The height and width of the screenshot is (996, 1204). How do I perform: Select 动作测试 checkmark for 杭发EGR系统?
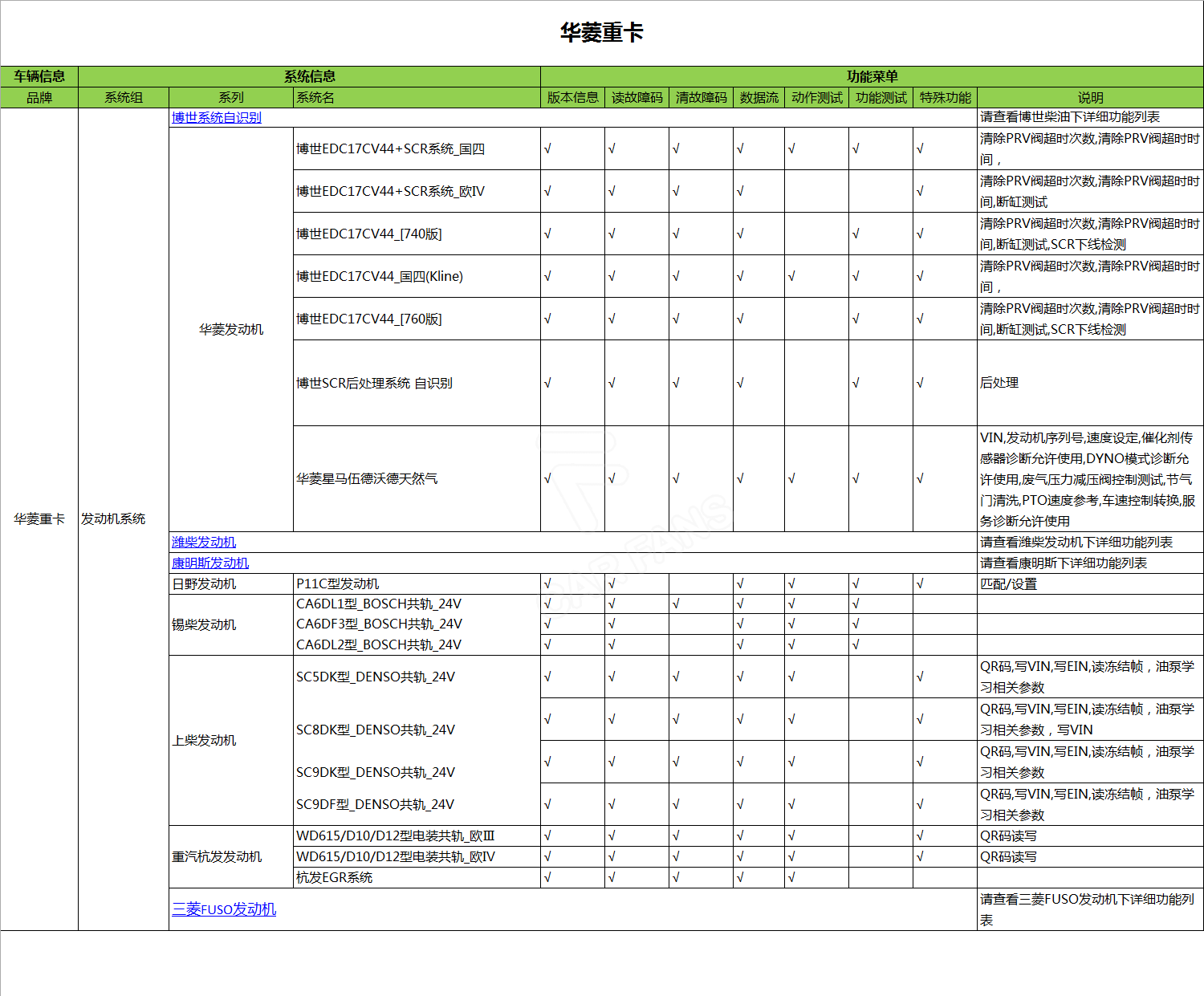(791, 877)
